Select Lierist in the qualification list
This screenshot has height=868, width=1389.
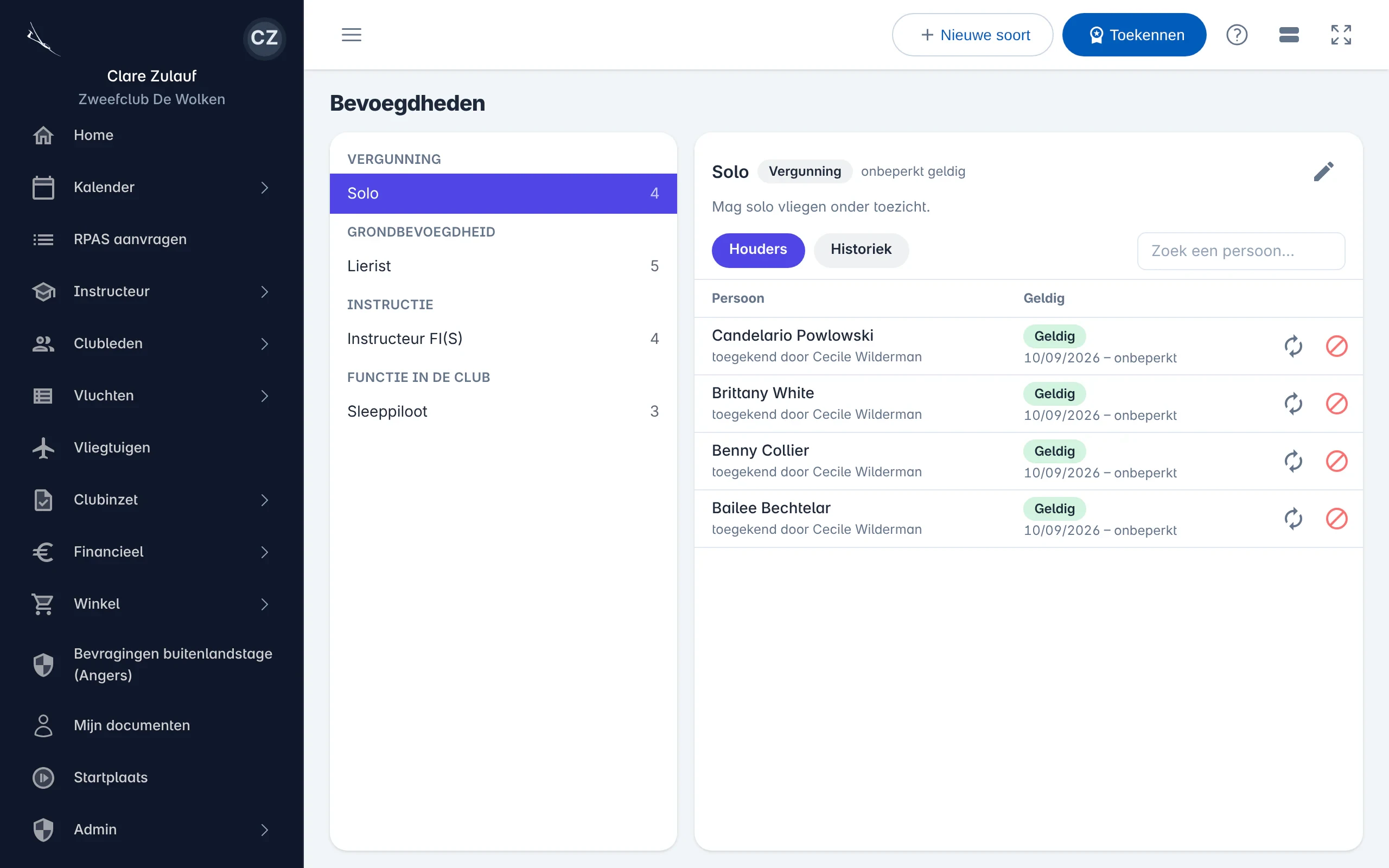[503, 266]
